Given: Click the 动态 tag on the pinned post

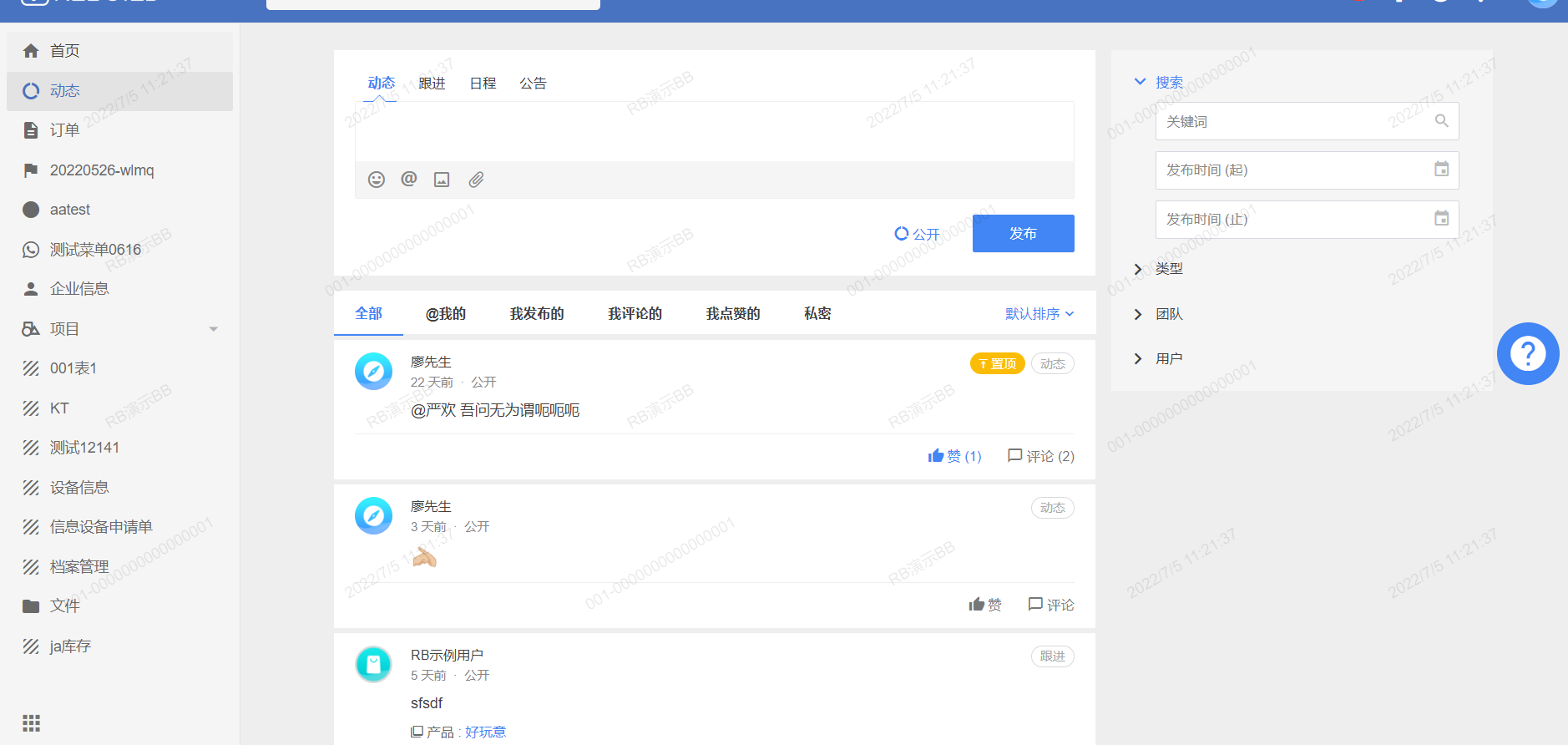Looking at the screenshot, I should (1052, 364).
